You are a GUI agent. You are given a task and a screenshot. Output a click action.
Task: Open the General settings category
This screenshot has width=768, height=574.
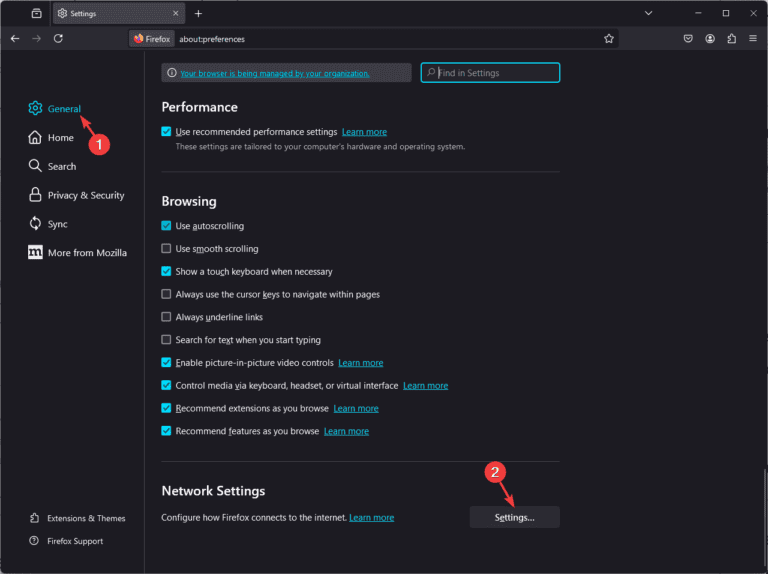coord(55,108)
